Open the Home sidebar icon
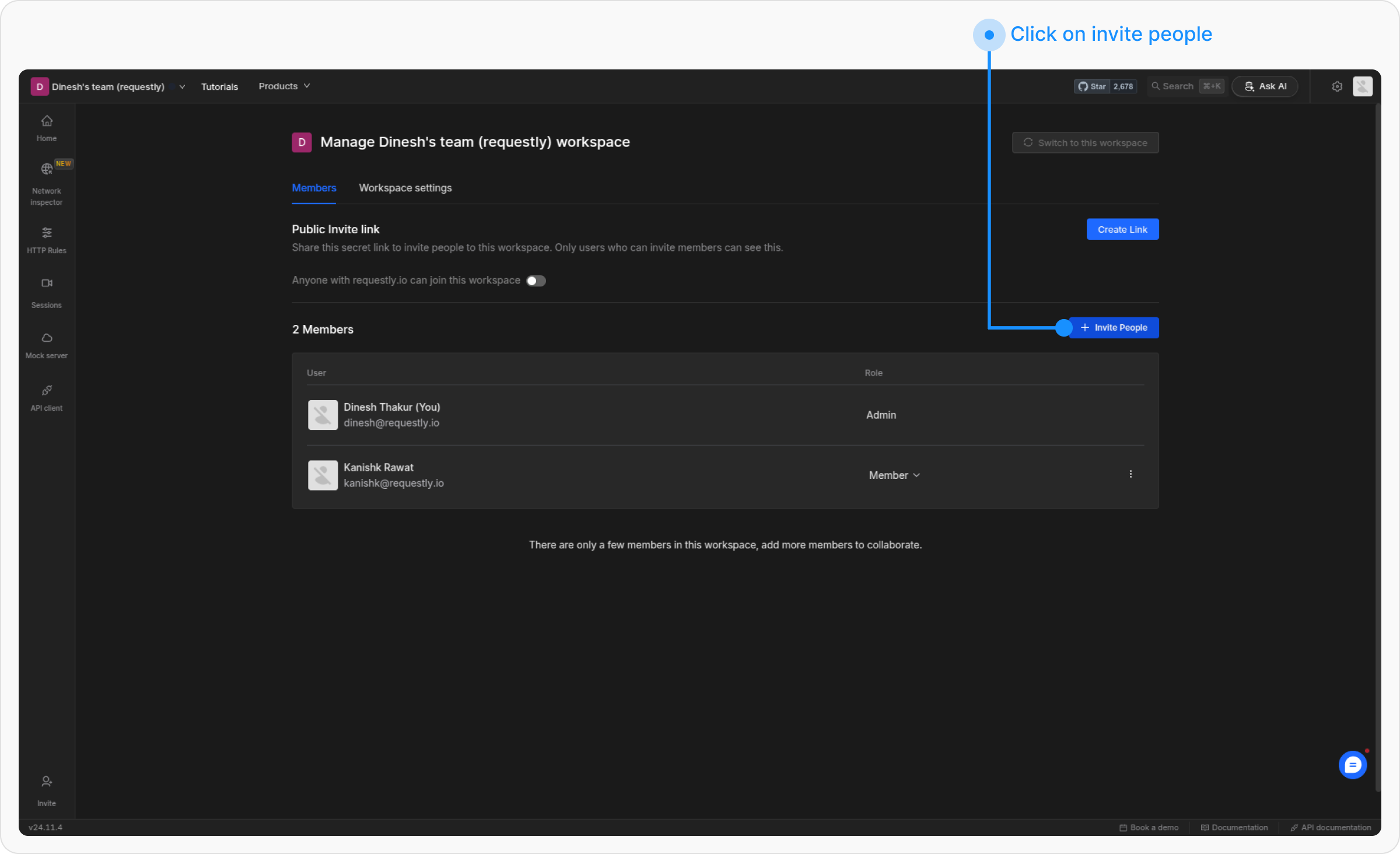The image size is (1400, 854). (47, 128)
